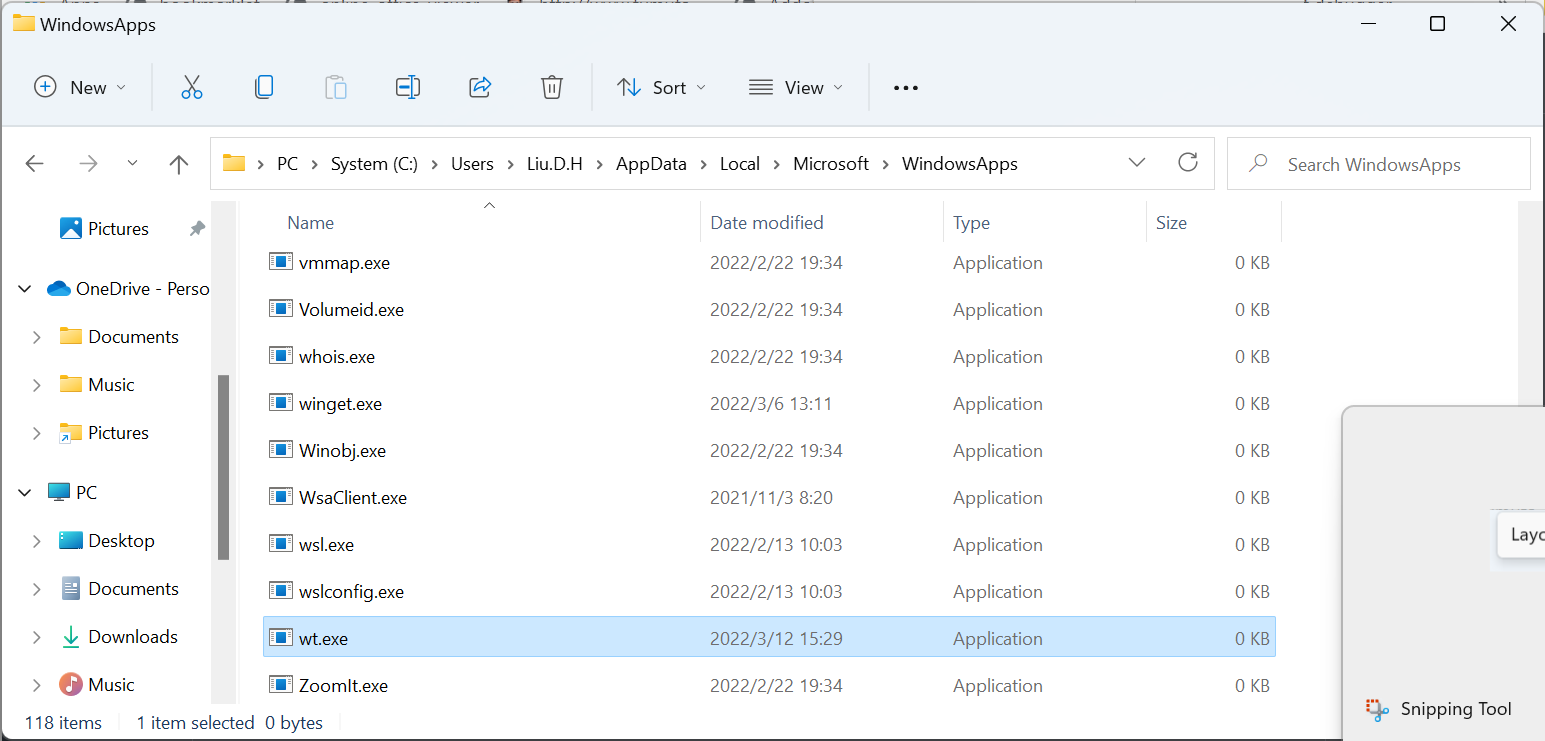Click the vmmap.exe file icon
1545x741 pixels.
click(x=280, y=262)
